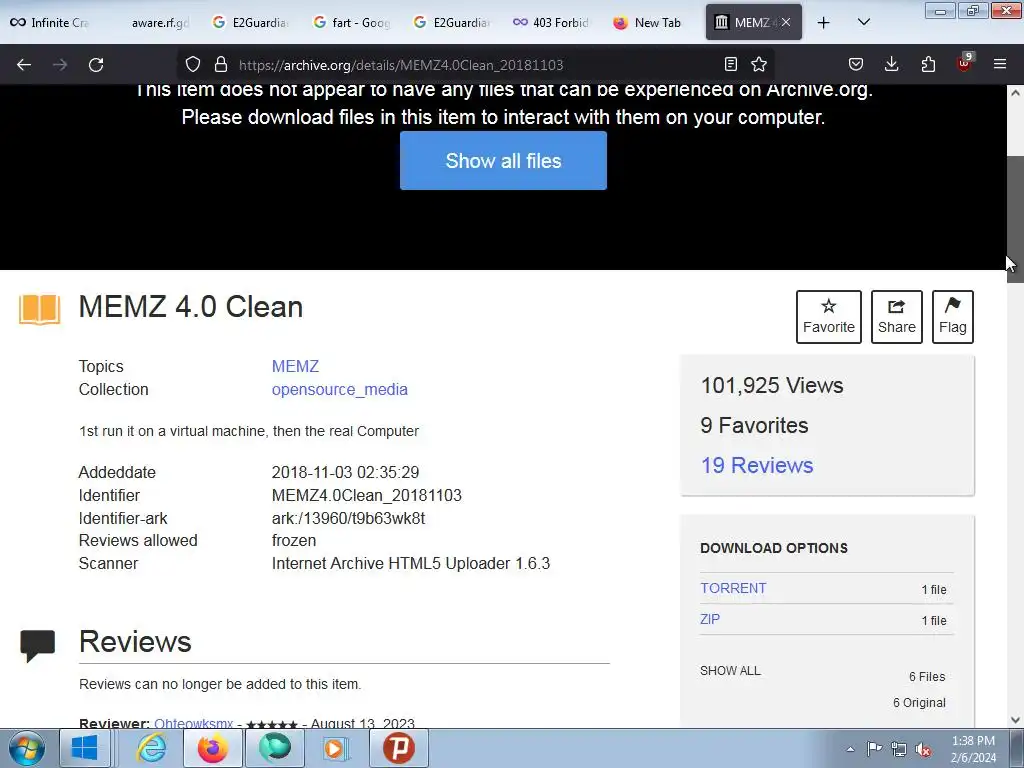Screen dimensions: 1024x768
Task: Switch to the 403 Forbidden tab
Action: 552,23
